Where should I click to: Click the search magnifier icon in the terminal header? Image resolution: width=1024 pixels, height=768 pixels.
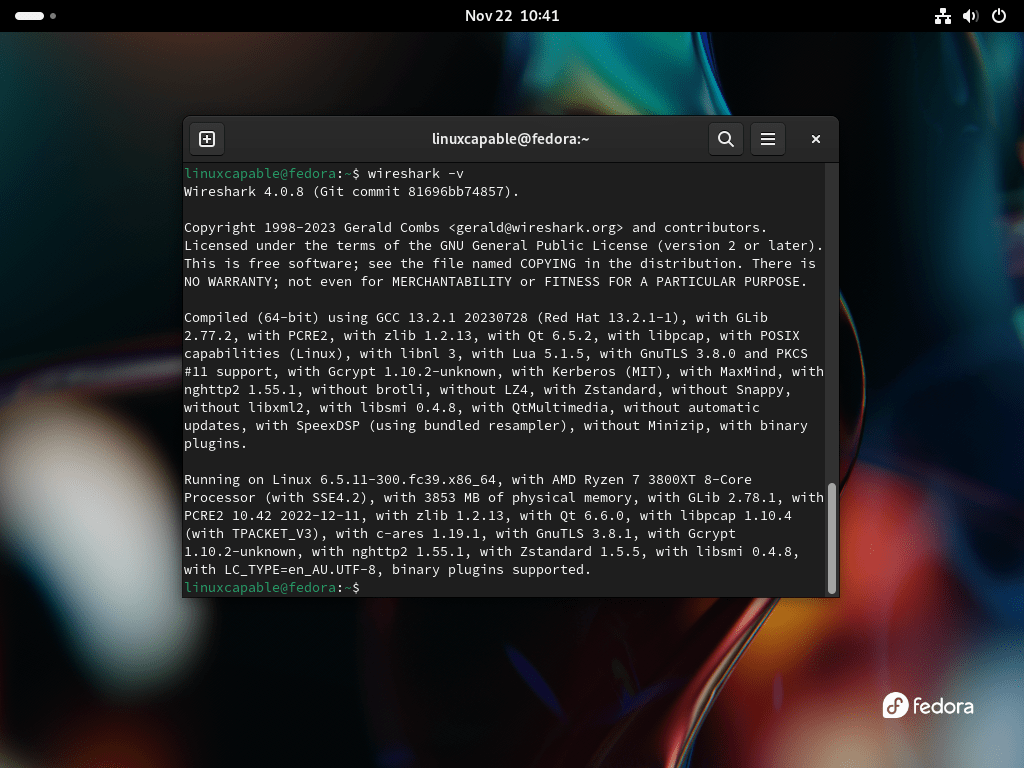tap(726, 139)
